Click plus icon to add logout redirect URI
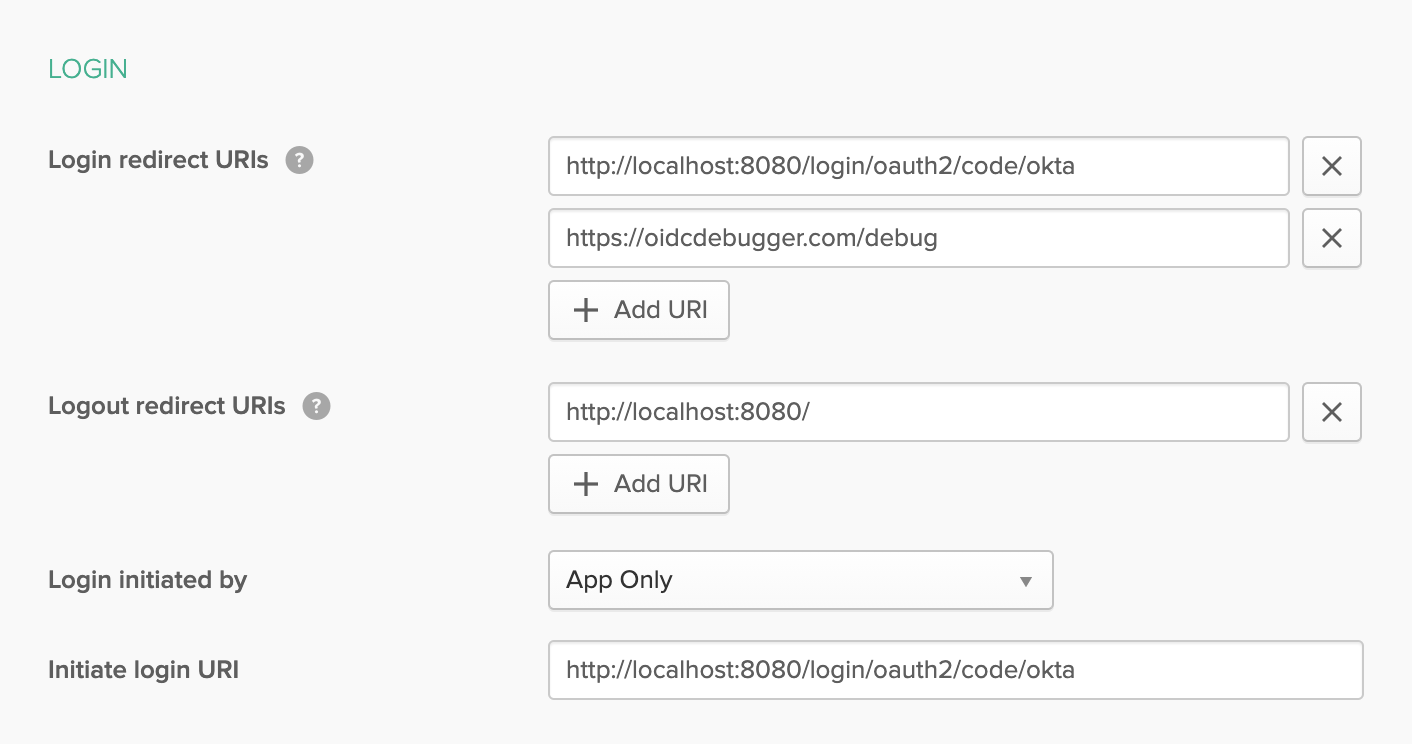 (x=585, y=484)
